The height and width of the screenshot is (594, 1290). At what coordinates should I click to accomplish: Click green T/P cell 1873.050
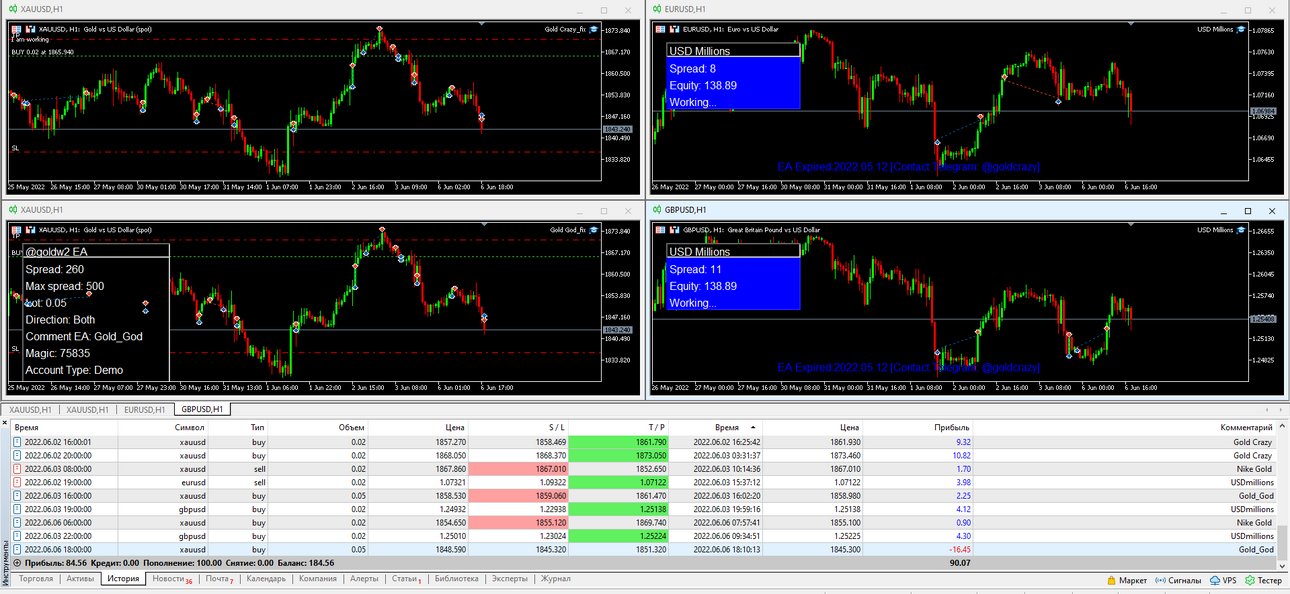click(x=620, y=455)
